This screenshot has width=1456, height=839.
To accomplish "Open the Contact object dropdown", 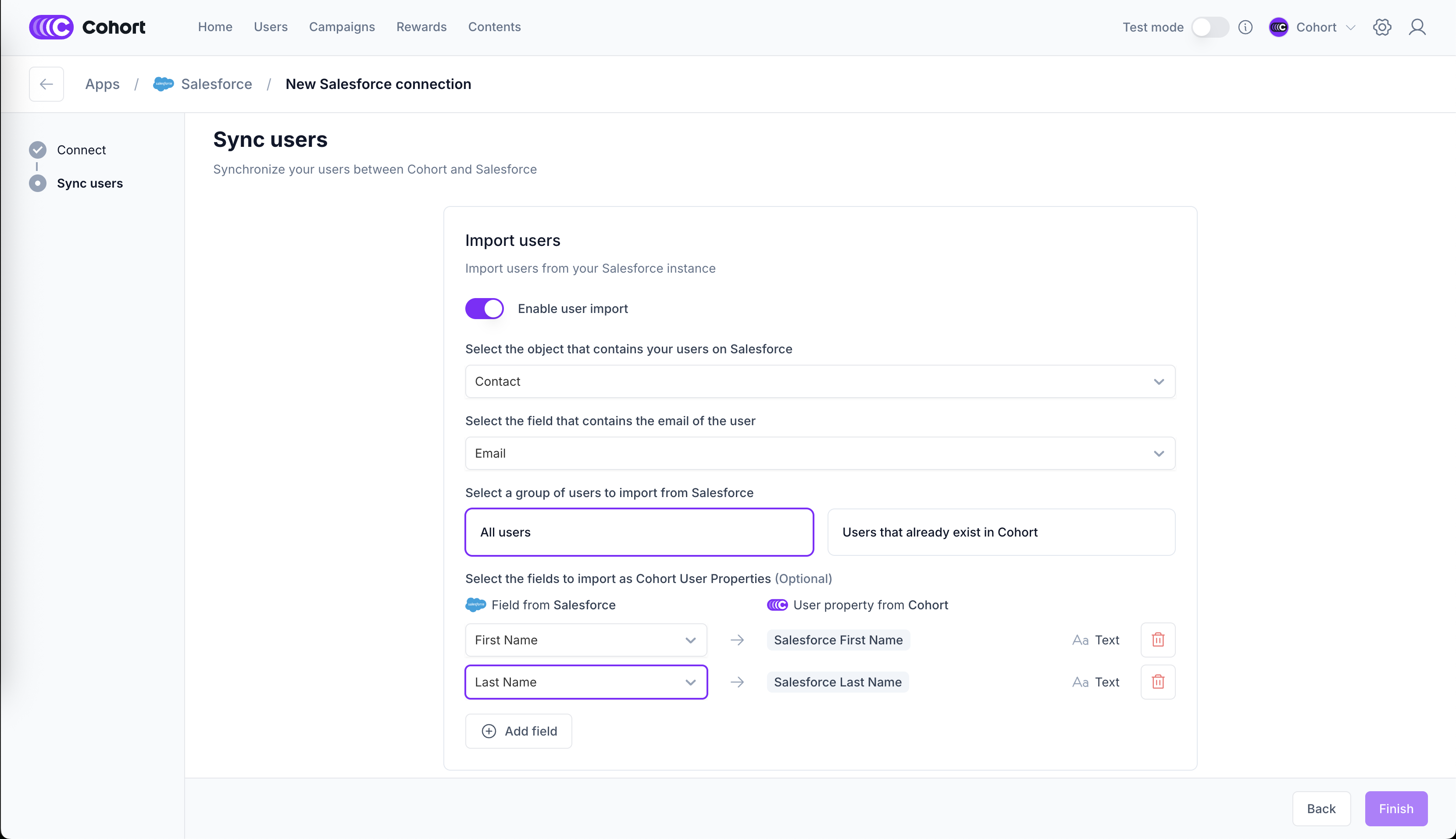I will pos(820,381).
